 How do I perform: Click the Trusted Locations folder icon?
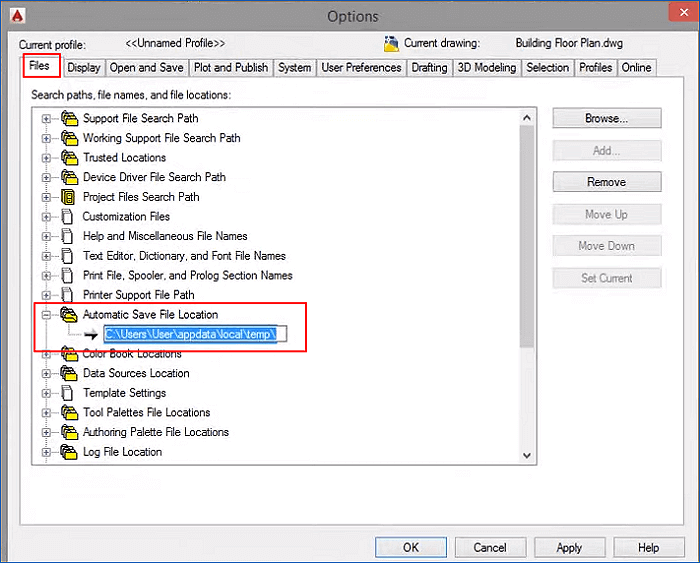coord(68,157)
